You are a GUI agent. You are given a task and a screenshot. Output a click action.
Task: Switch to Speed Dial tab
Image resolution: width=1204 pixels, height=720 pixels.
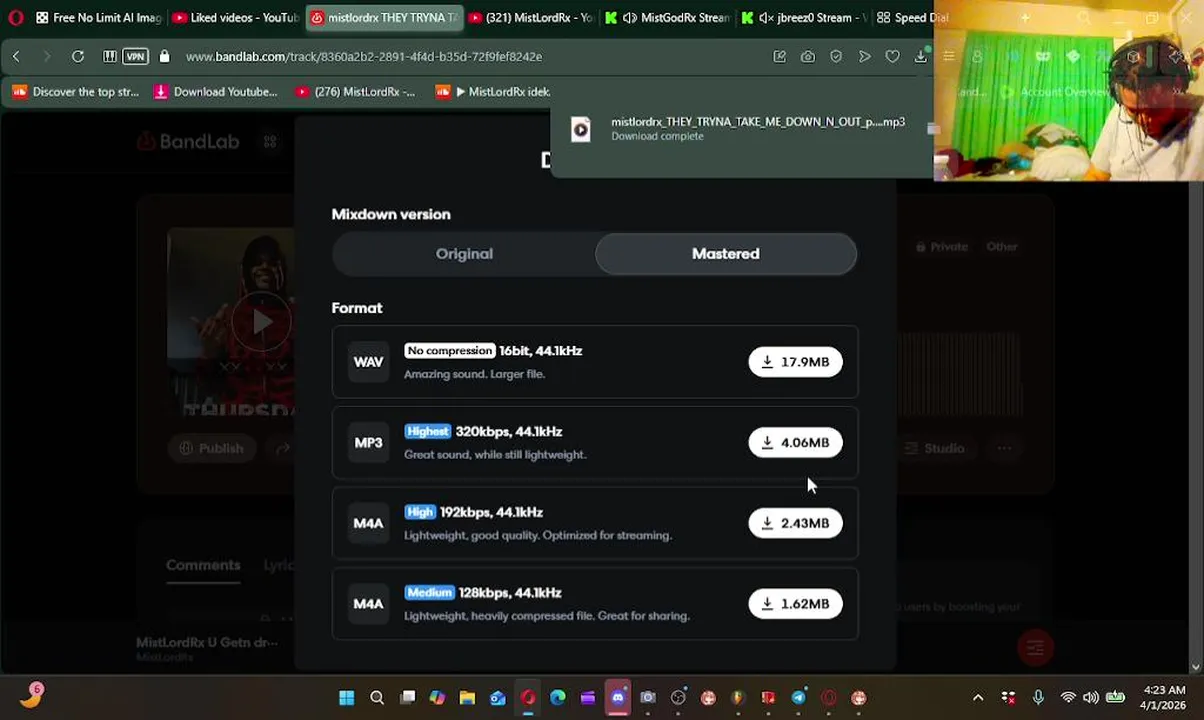point(912,18)
